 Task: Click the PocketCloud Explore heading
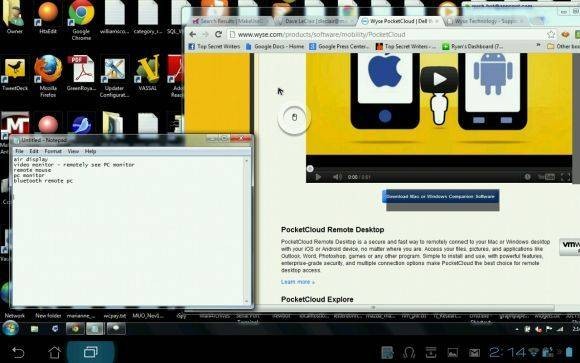[317, 299]
